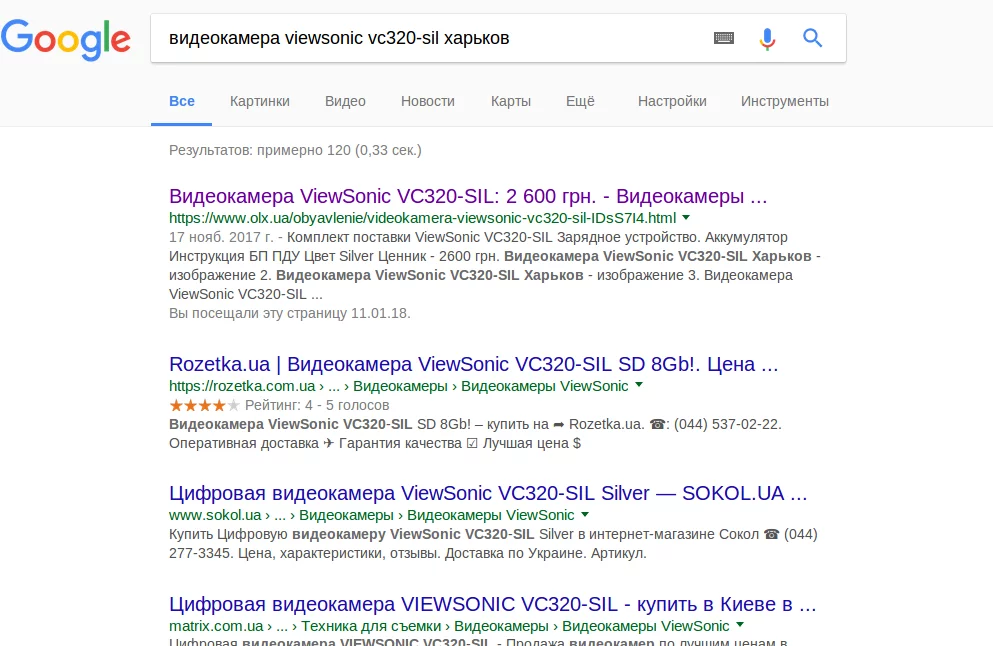Click 'Рейтинг: 4 - 5 голосов' text
993x646 pixels.
tap(317, 405)
